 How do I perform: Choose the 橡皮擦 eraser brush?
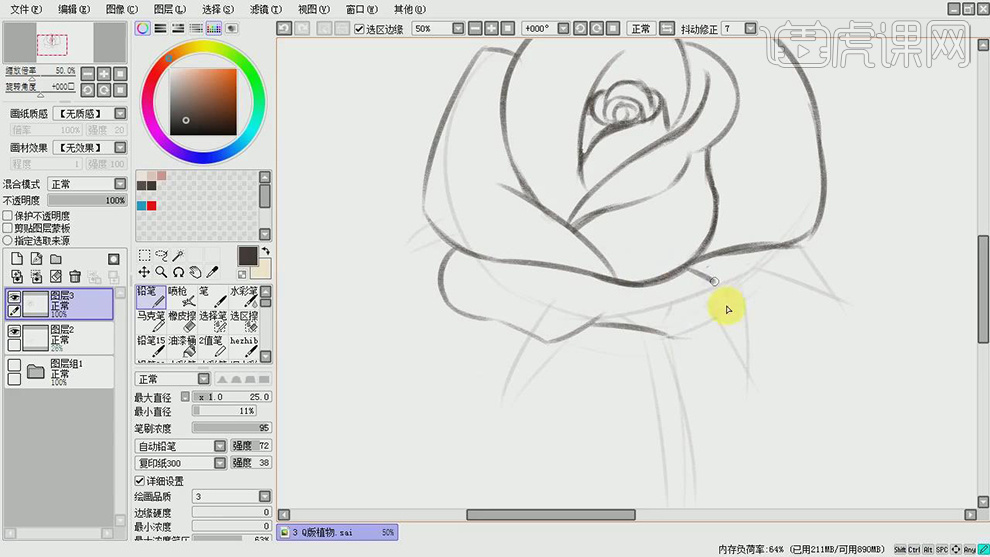click(183, 321)
